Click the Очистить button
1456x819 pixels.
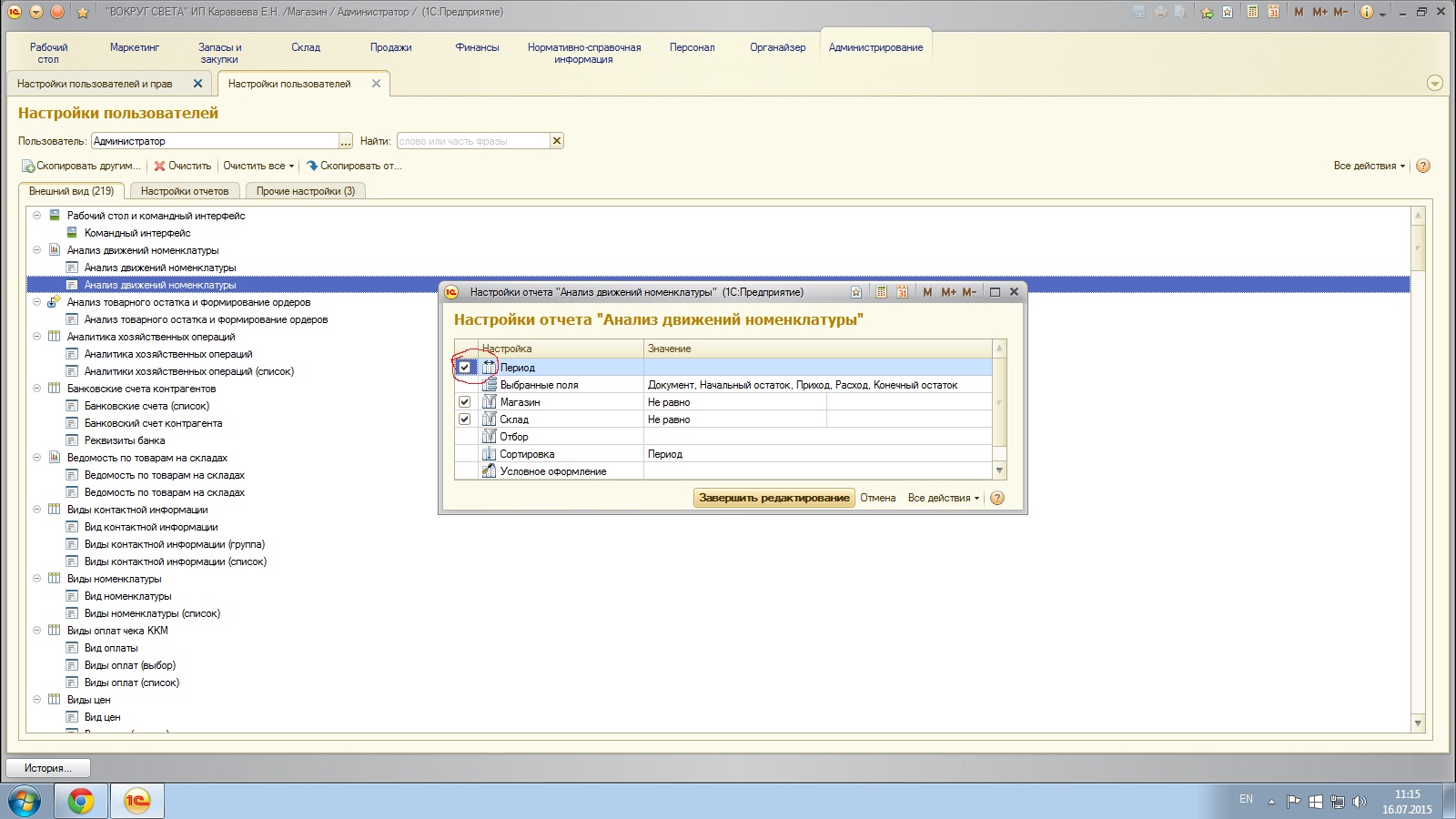pyautogui.click(x=183, y=166)
